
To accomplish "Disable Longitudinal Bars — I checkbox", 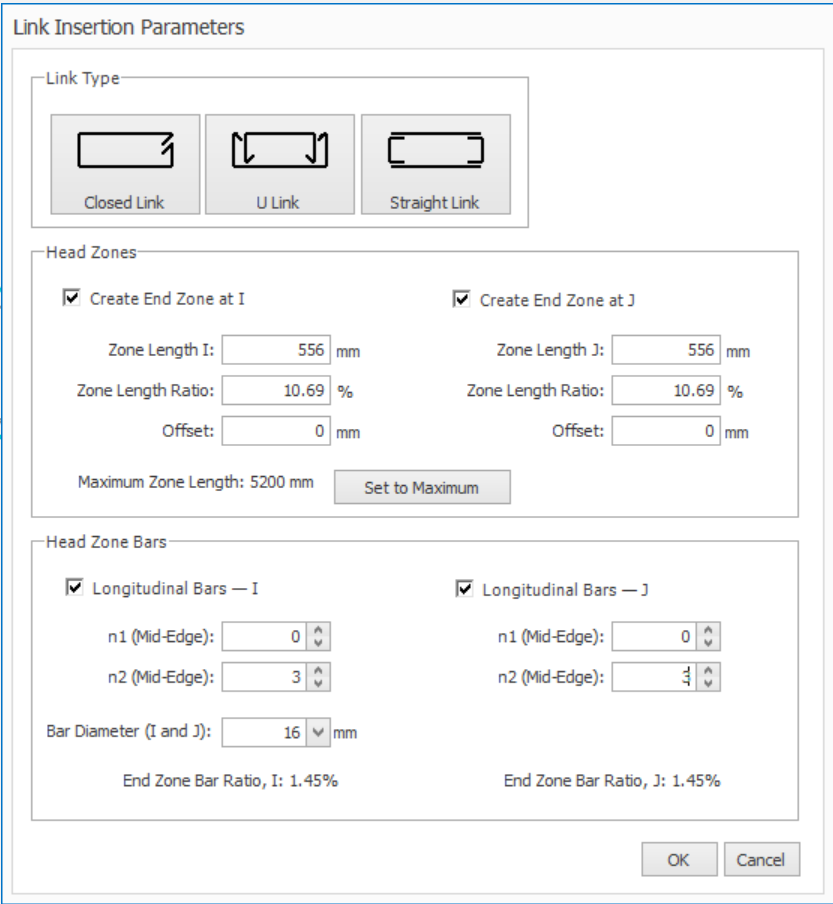I will [73, 588].
